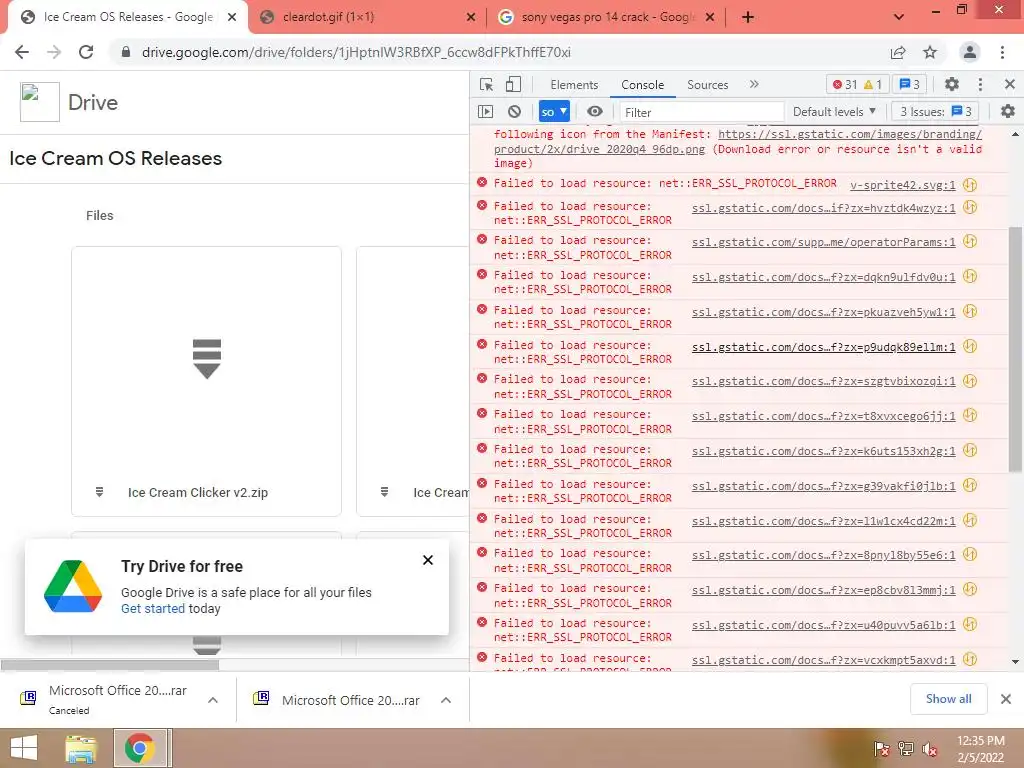Click the warning count badge showing 1
This screenshot has height=768, width=1024.
coord(873,84)
